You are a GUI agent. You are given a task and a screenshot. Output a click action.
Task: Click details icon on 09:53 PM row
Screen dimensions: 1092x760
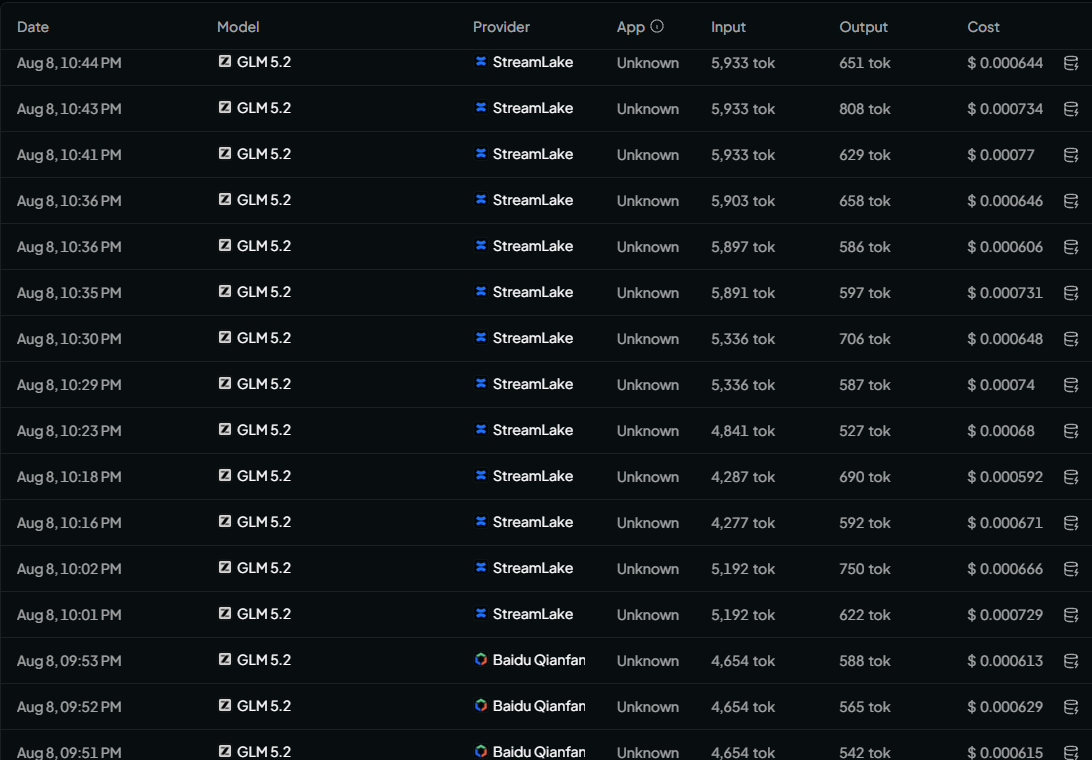pyautogui.click(x=1071, y=661)
